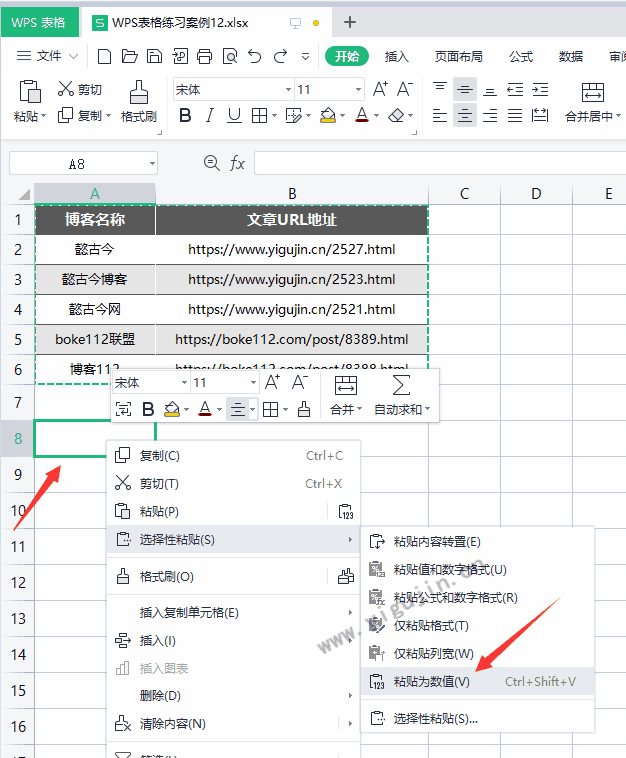Click the ribbon eraser clear icon
Image resolution: width=626 pixels, height=758 pixels.
pos(396,116)
